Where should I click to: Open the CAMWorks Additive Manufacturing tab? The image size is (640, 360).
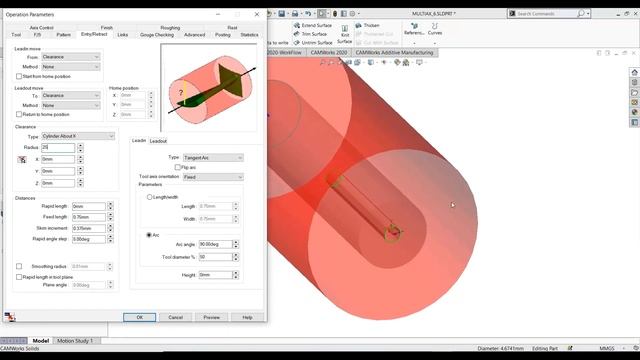(394, 53)
